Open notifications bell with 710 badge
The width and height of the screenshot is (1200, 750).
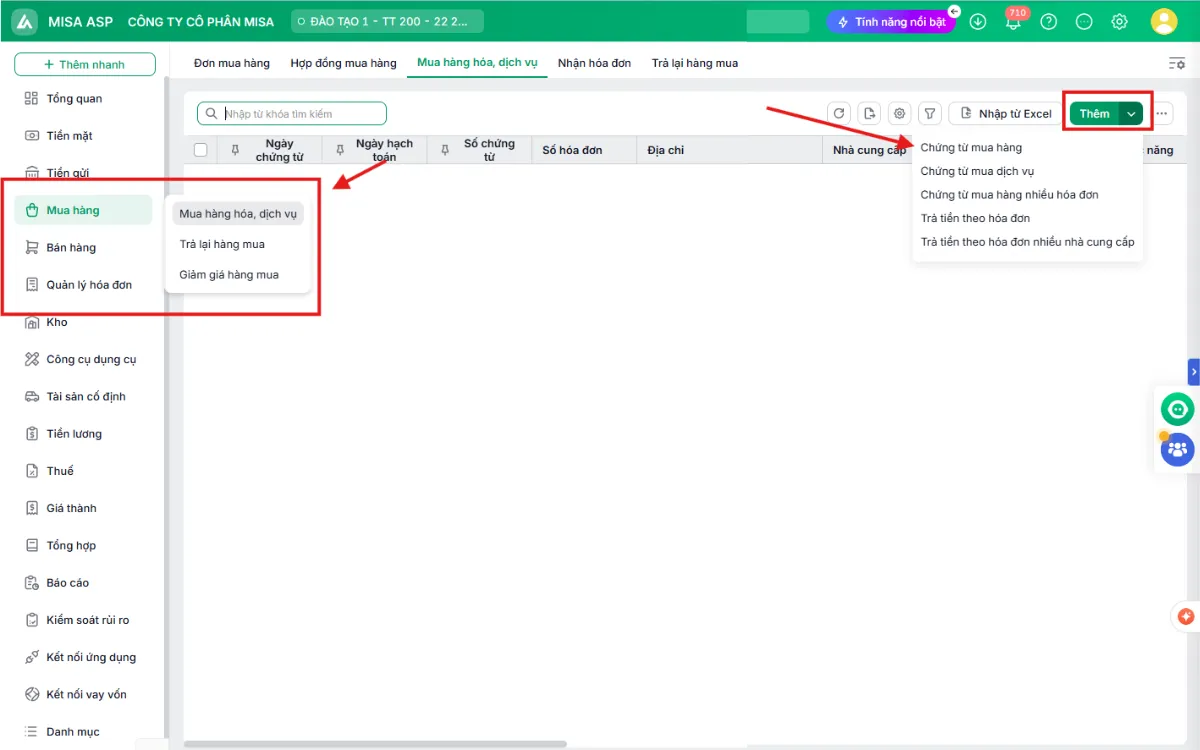point(1014,21)
